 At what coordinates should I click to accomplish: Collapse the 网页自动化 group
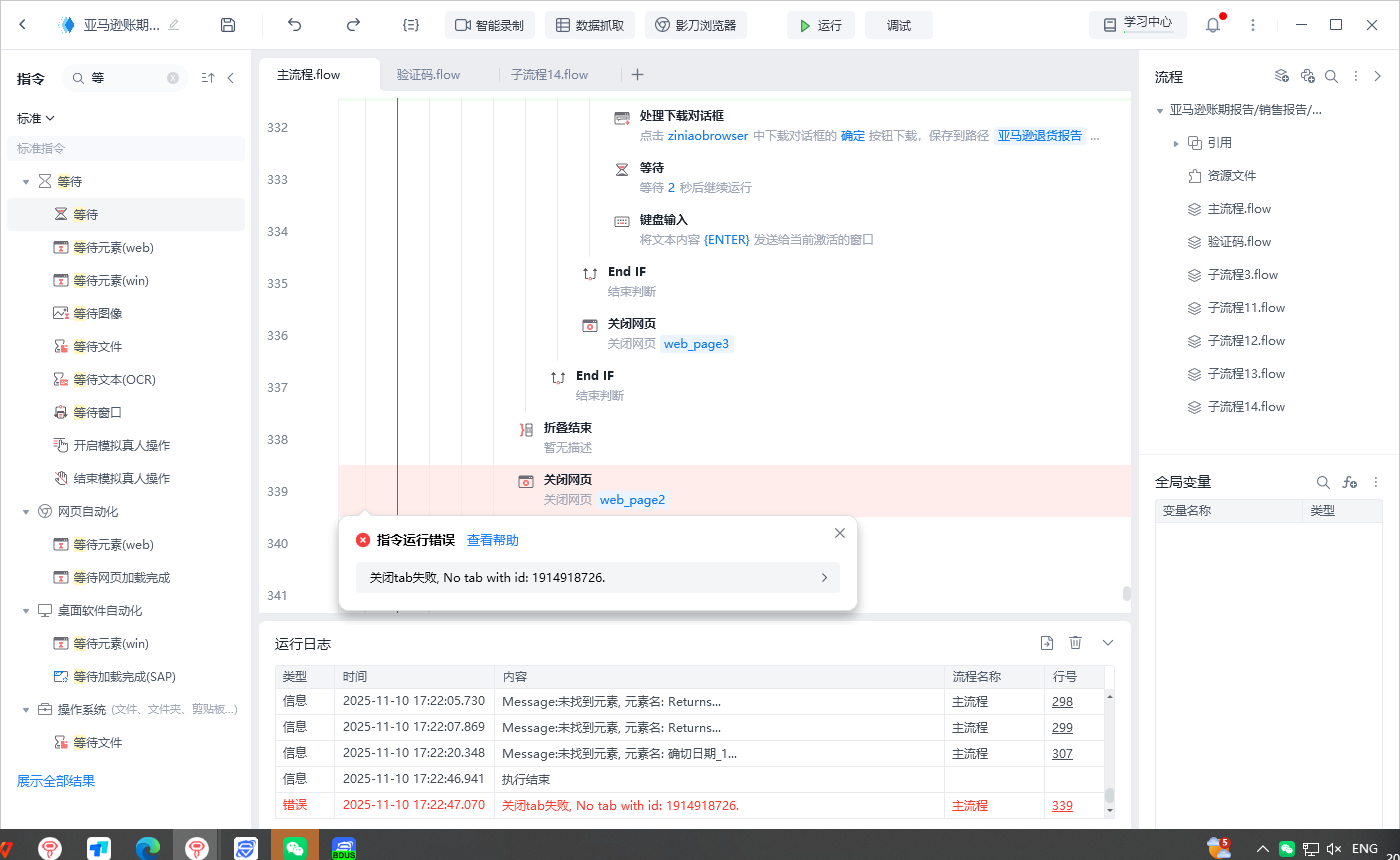[27, 512]
